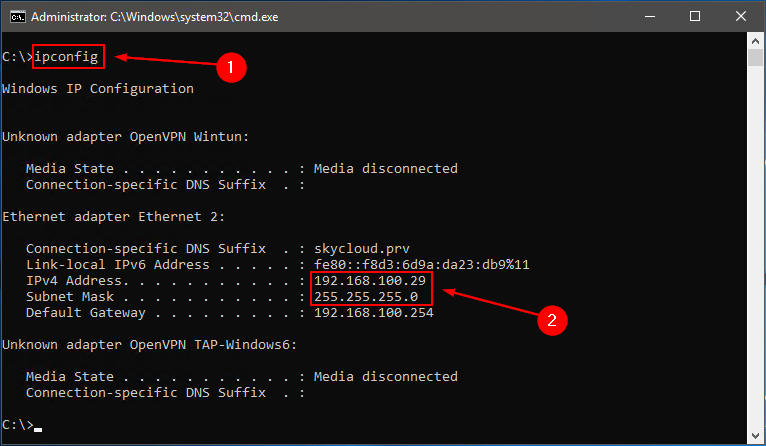Click the red annotation circle numbered 1

231,67
